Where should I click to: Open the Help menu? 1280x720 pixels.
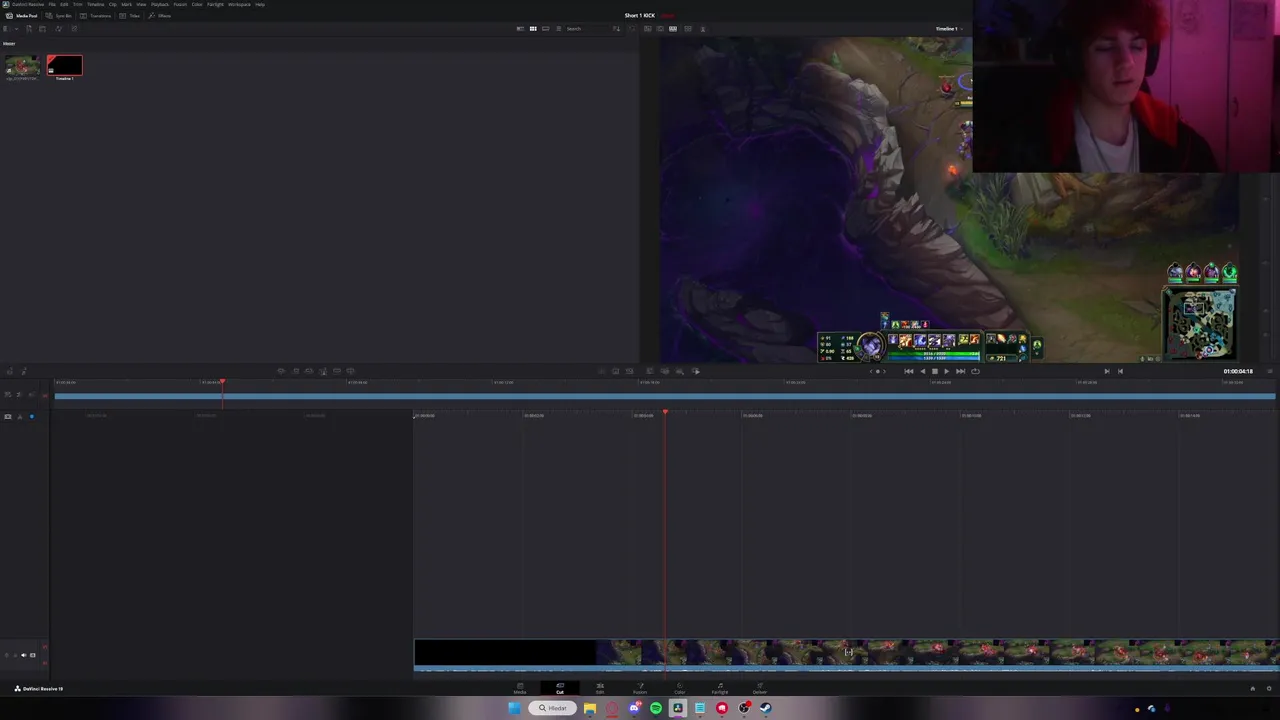(260, 4)
